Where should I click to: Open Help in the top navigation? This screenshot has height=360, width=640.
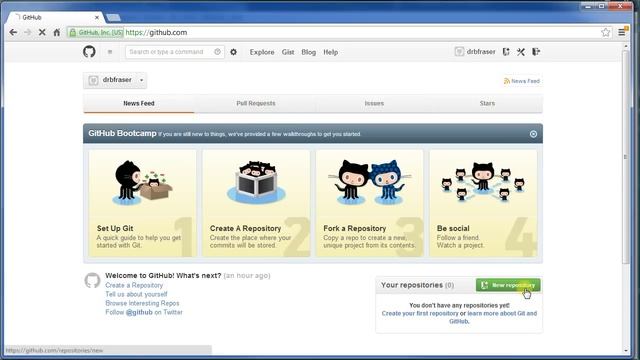point(331,52)
